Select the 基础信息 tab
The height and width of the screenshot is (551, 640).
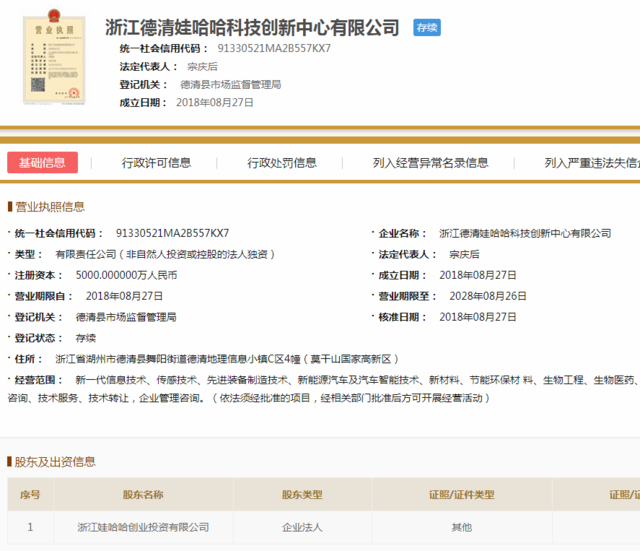pyautogui.click(x=42, y=163)
